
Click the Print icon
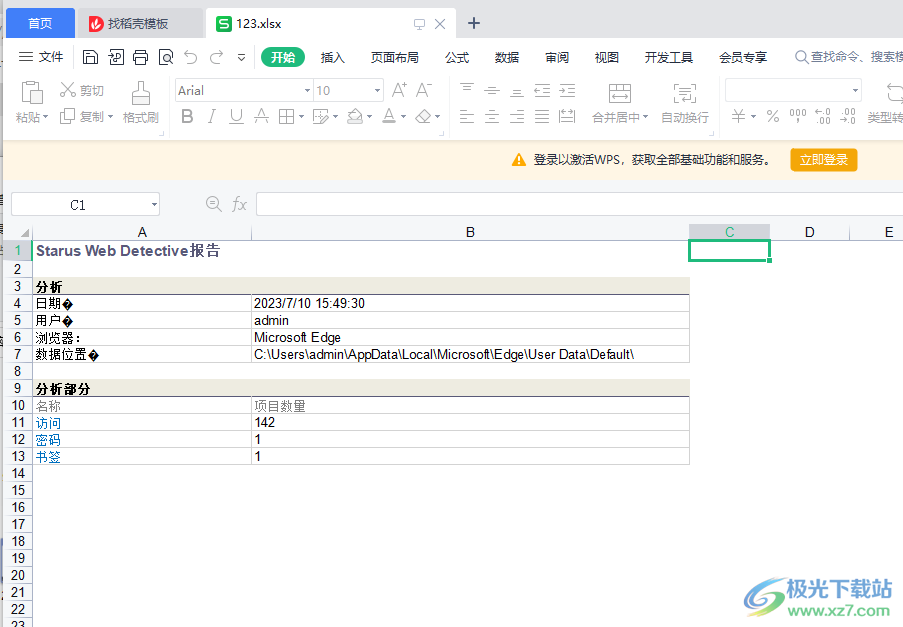[141, 57]
